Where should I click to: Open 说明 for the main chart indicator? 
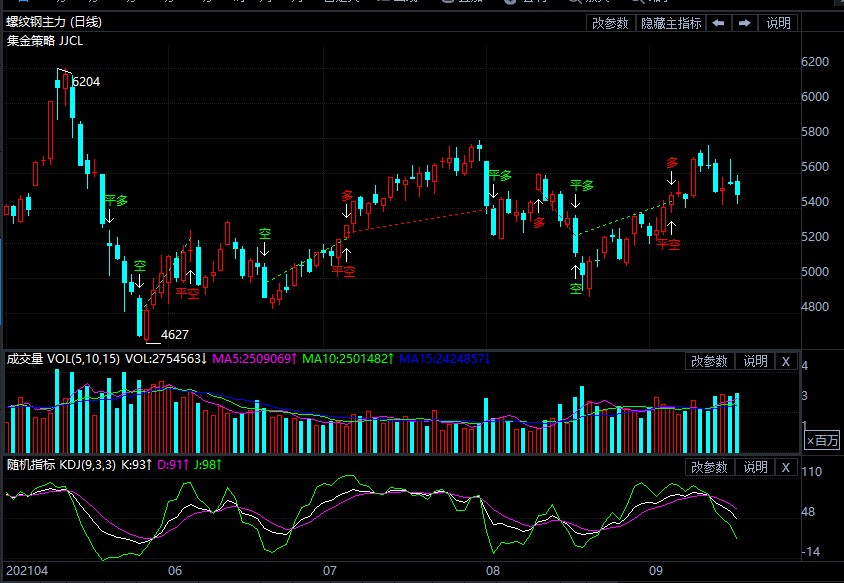[778, 23]
